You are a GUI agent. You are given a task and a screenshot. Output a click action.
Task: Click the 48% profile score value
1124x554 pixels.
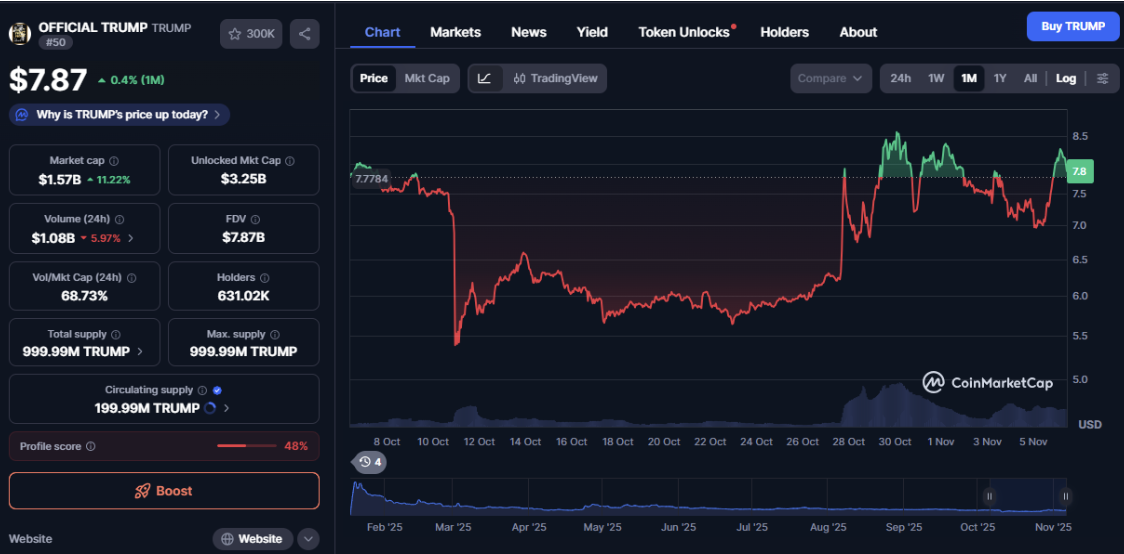[x=296, y=446]
